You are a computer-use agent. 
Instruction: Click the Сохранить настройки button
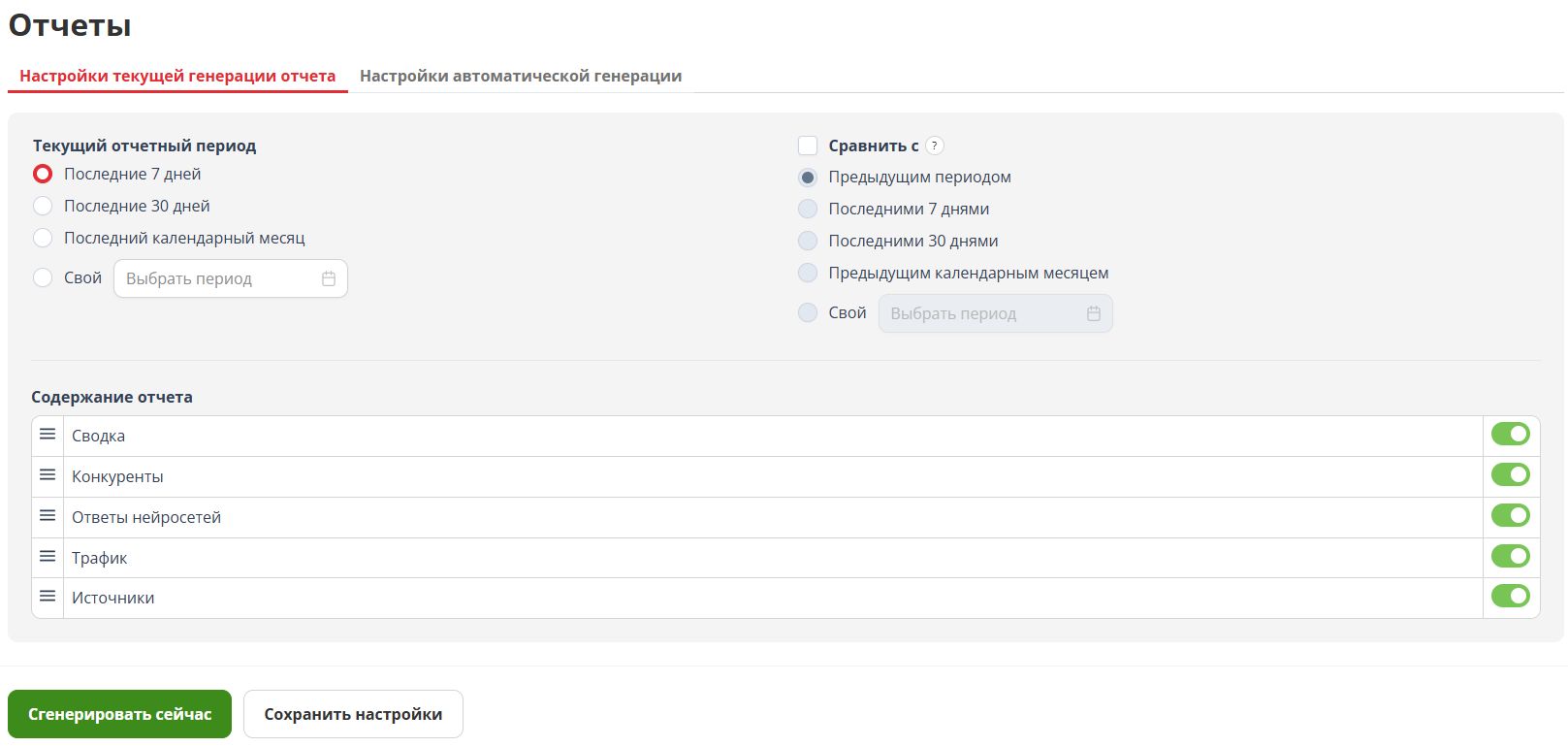[353, 714]
